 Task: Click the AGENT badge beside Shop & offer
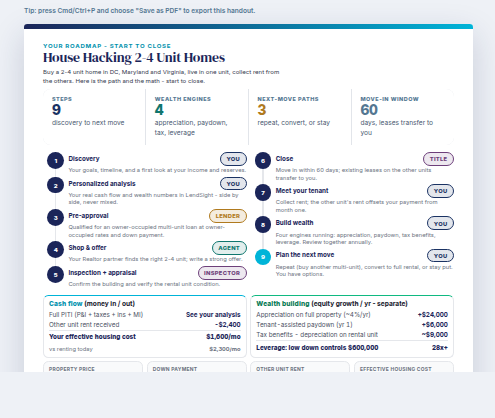[229, 248]
